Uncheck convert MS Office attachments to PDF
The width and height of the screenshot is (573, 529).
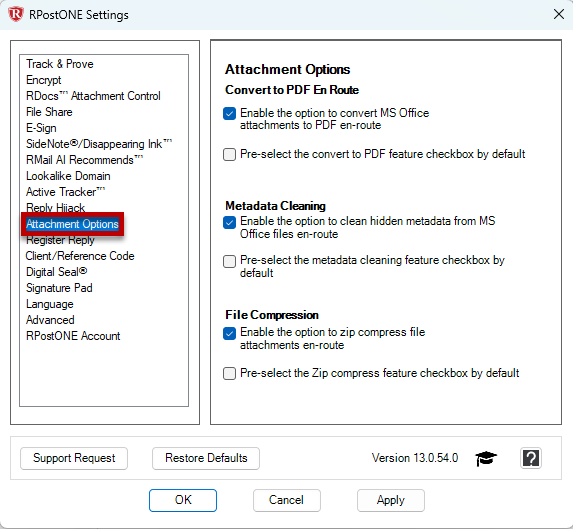229,114
